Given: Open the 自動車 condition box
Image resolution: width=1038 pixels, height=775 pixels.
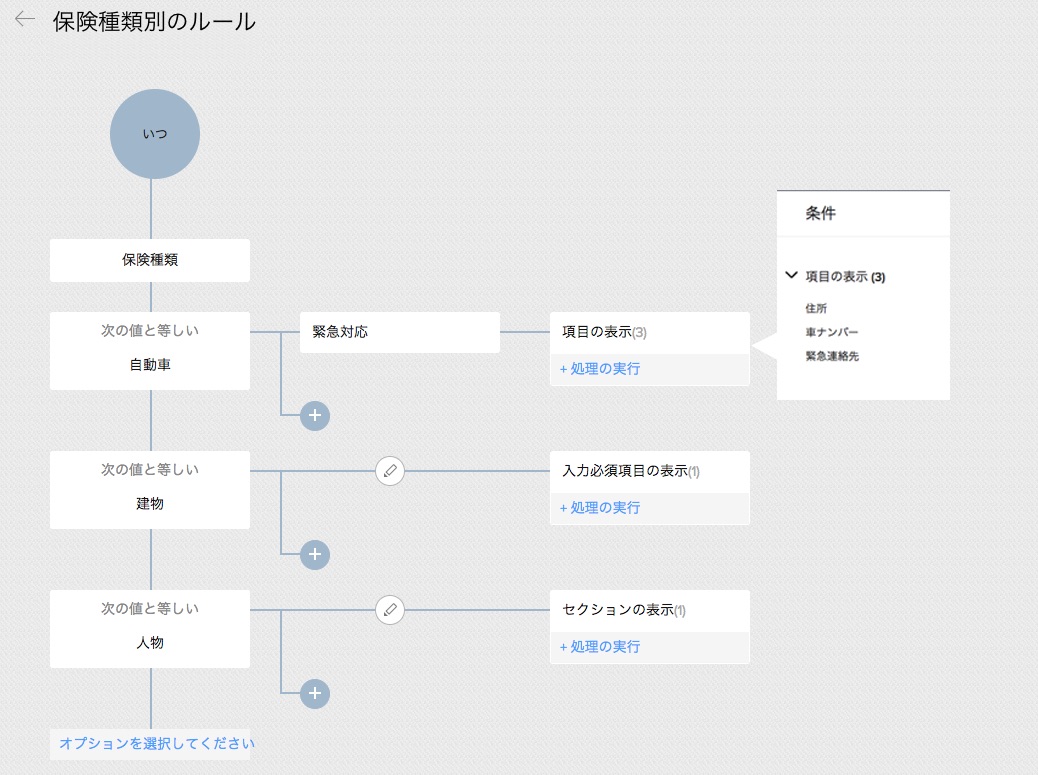Looking at the screenshot, I should (x=150, y=351).
